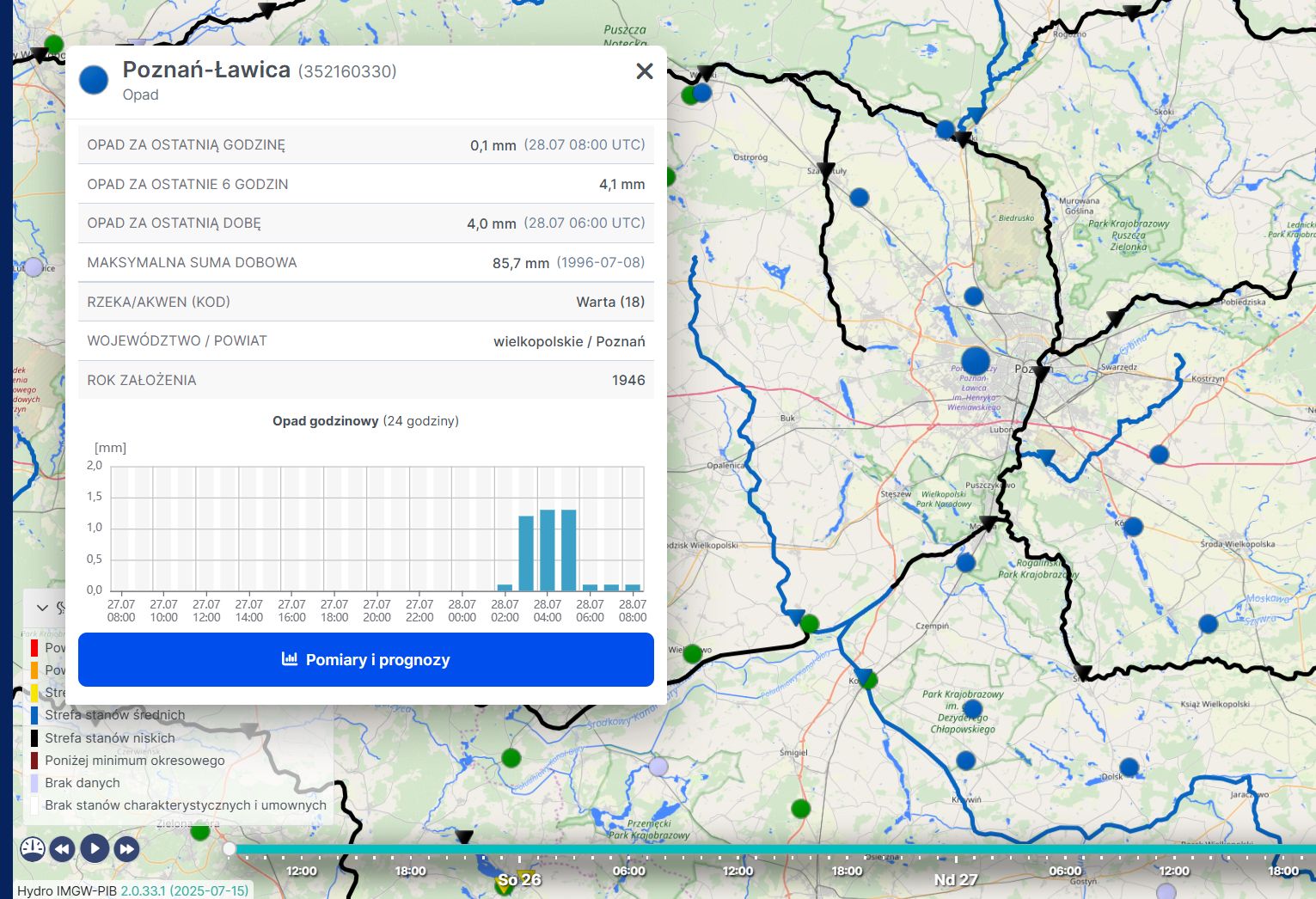Click the blue precipitation icon beside Poznań-Ławica title
Viewport: 1316px width, 899px height.
click(94, 80)
